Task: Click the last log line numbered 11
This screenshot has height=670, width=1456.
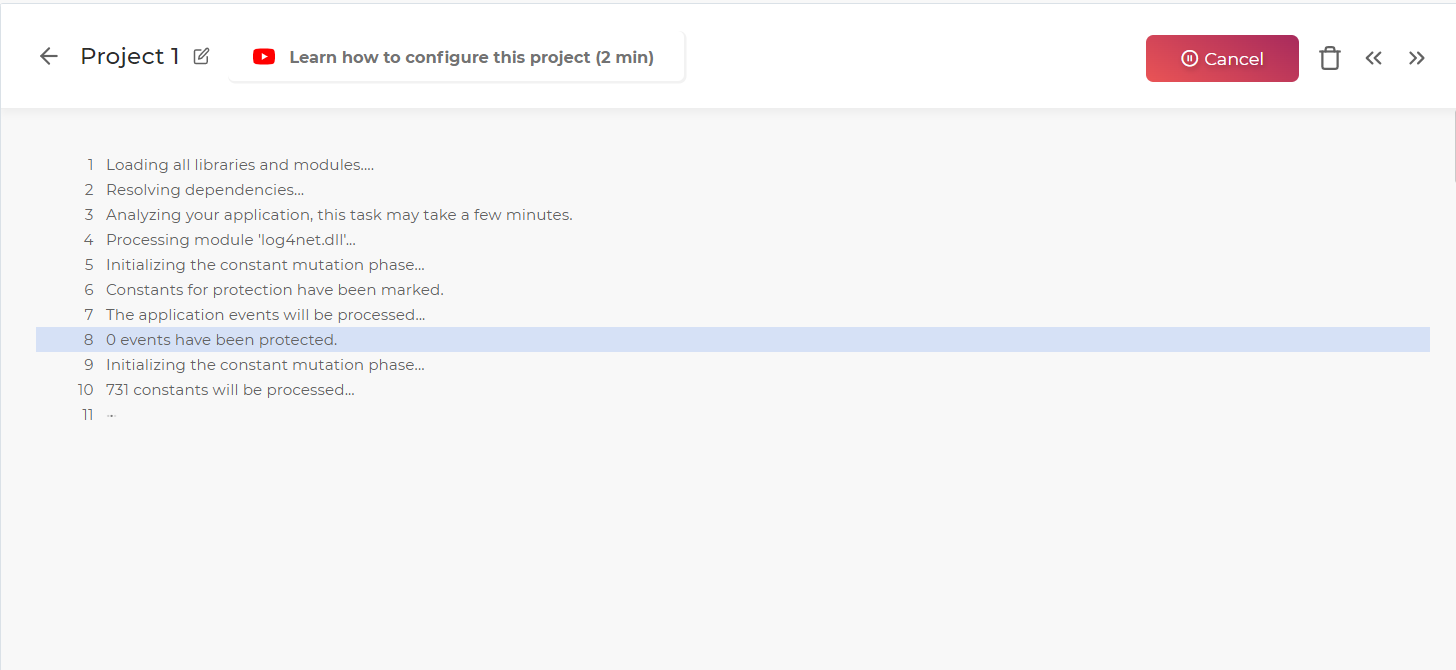Action: point(111,415)
